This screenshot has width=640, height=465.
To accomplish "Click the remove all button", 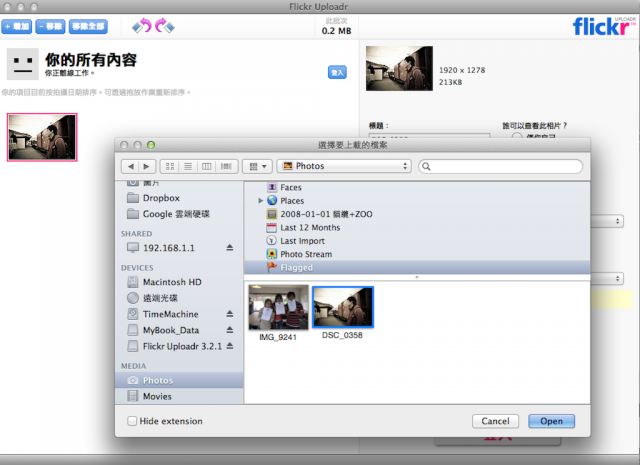I will pos(88,27).
